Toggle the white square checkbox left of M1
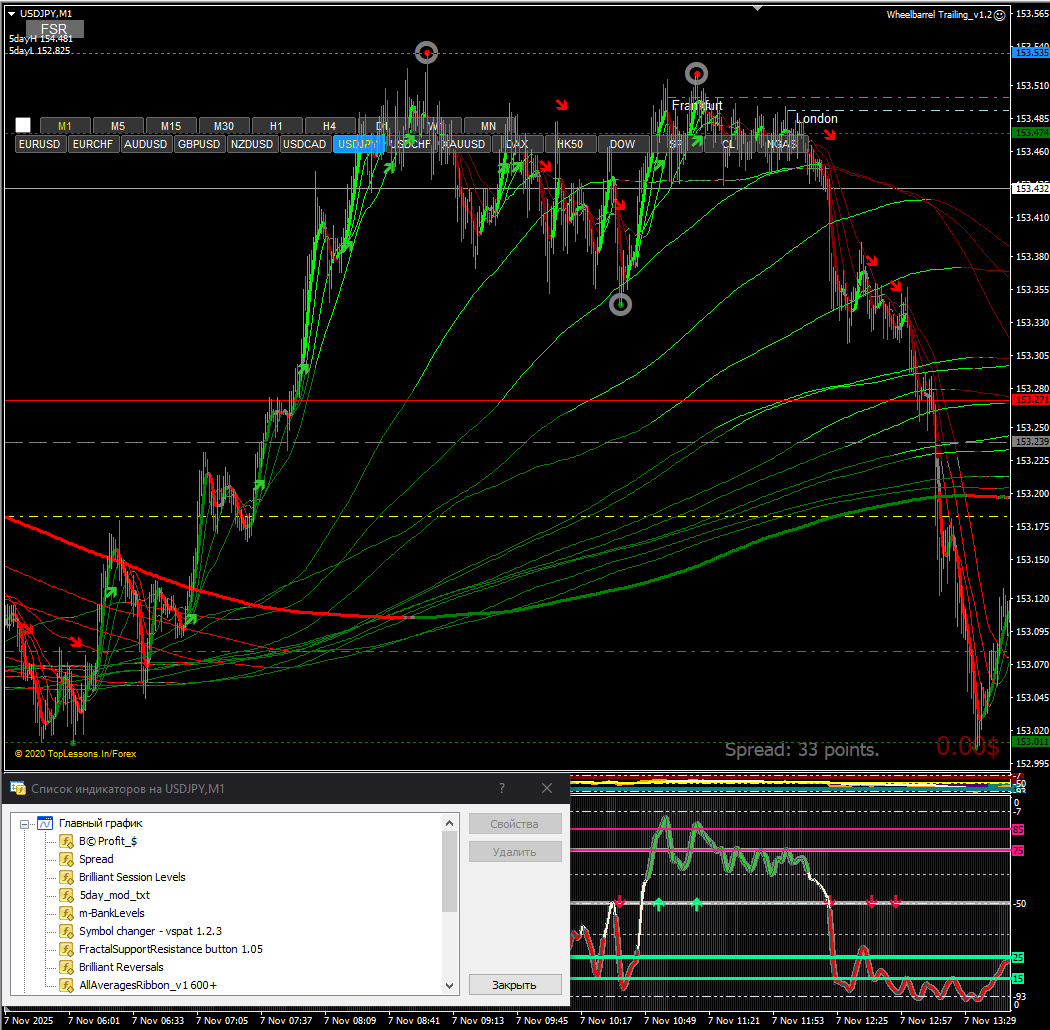The image size is (1050, 1030). click(x=23, y=125)
